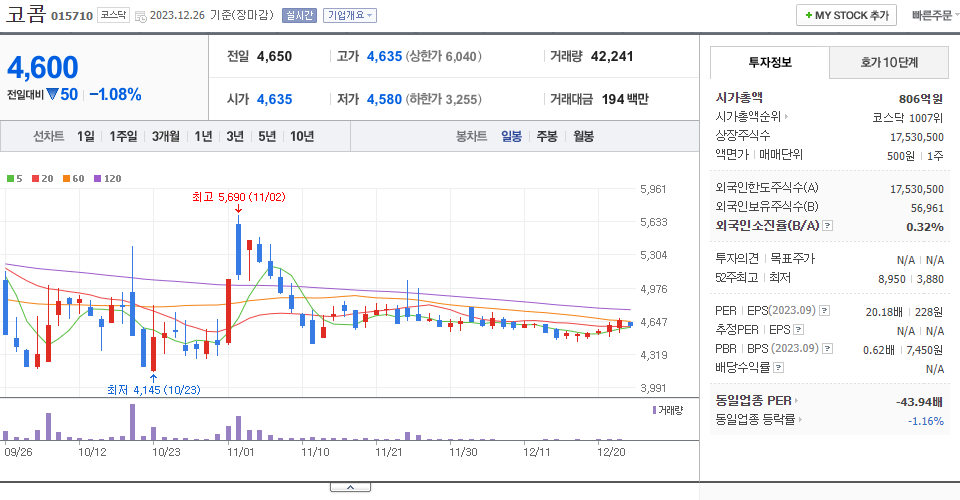Image resolution: width=960 pixels, height=500 pixels.
Task: Add stock via MY STOCK 추가 button
Action: point(846,15)
